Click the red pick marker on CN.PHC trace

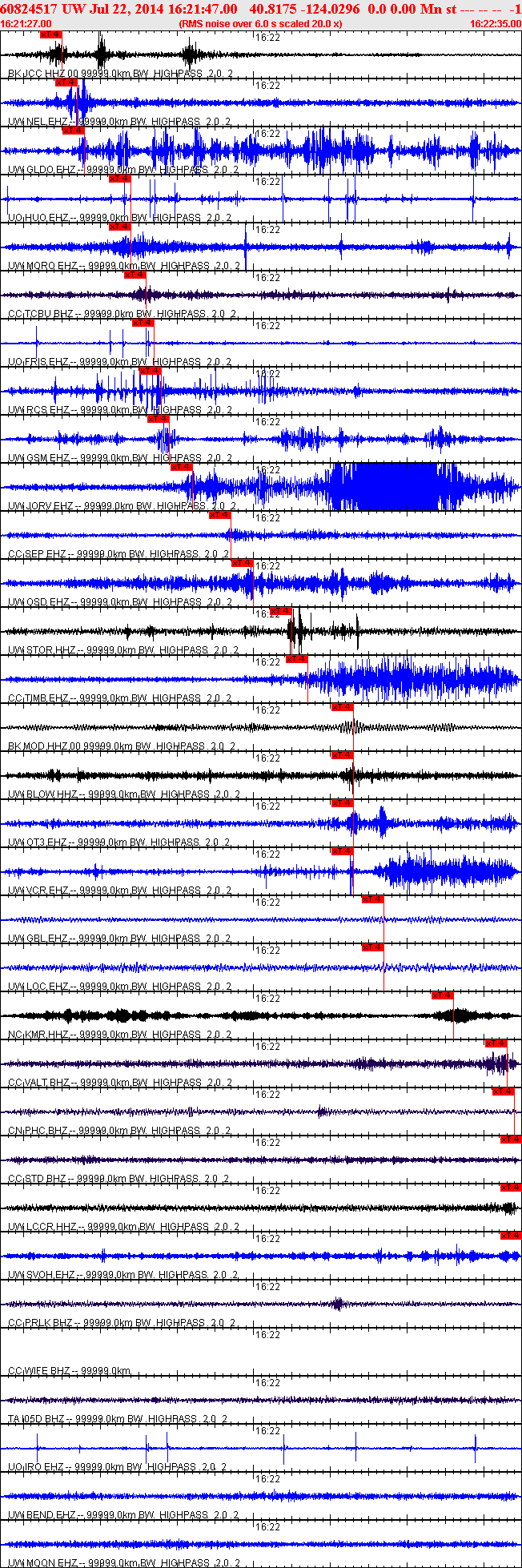point(504,1092)
